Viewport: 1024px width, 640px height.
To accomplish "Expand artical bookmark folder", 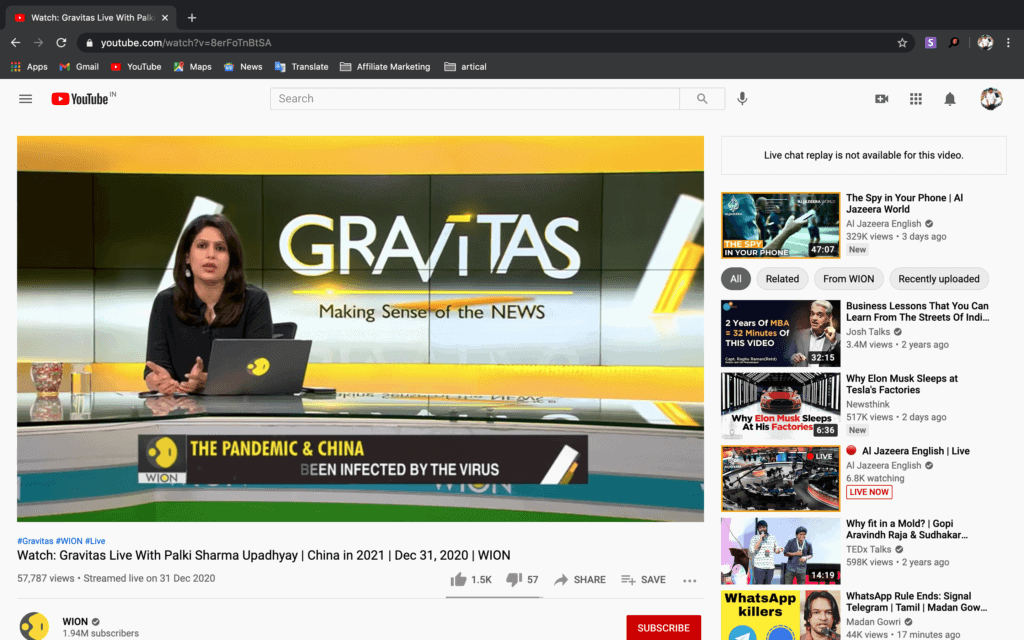I will 465,67.
